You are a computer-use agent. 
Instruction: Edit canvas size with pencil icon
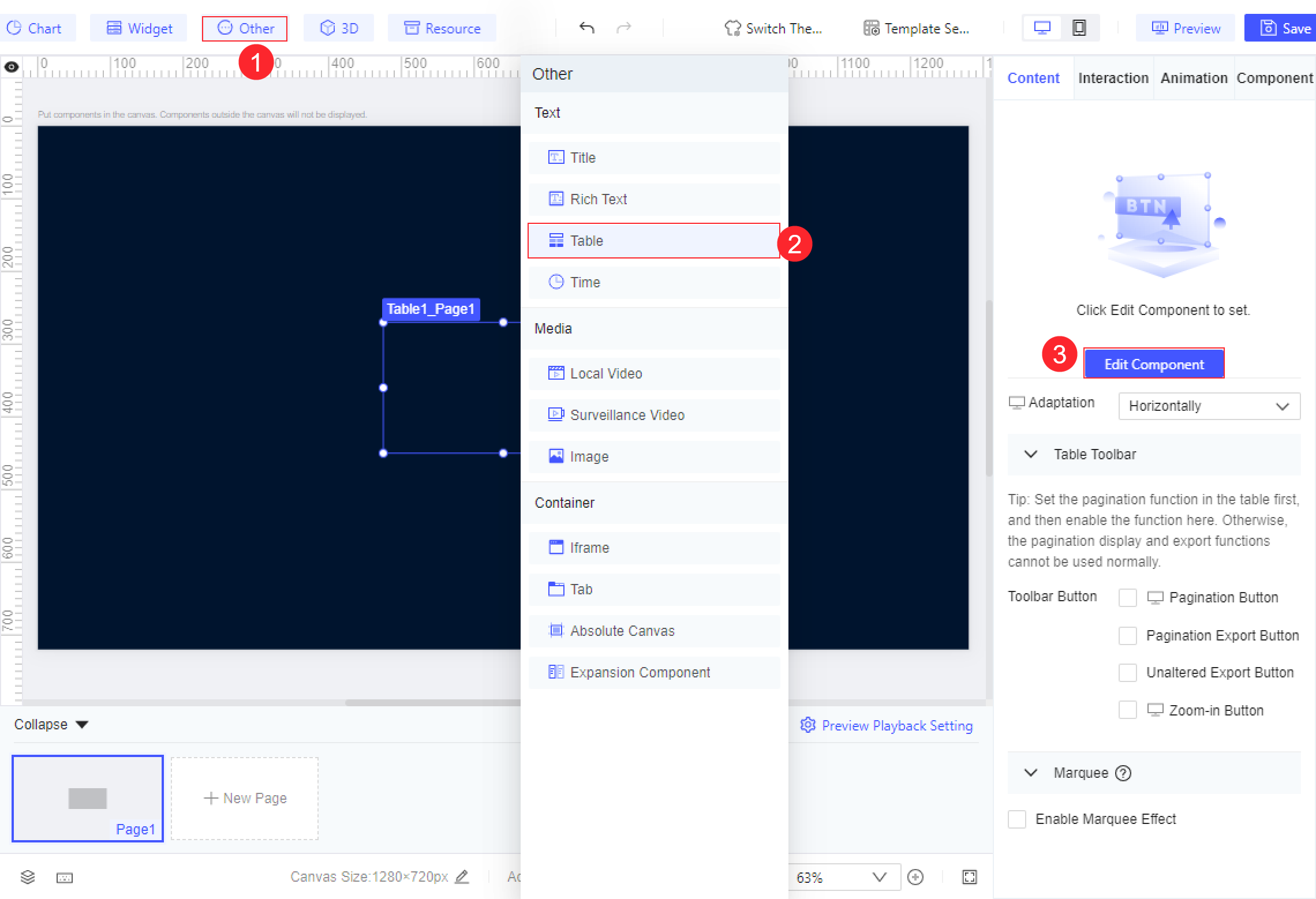[462, 877]
